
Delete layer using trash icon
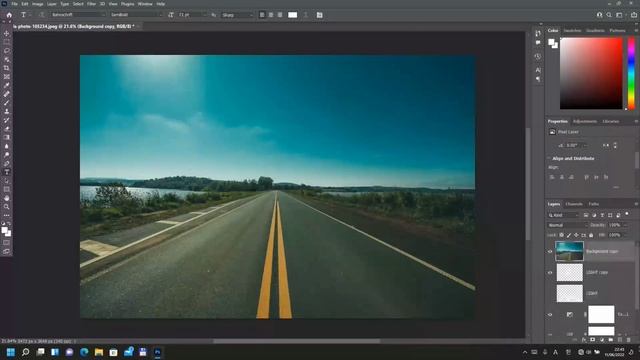point(629,340)
